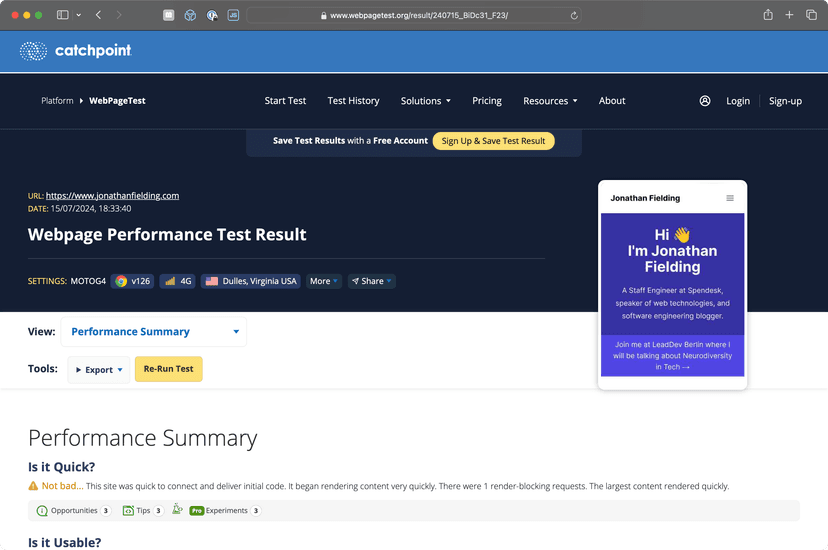Image resolution: width=828 pixels, height=550 pixels.
Task: Click the Login link
Action: (738, 101)
